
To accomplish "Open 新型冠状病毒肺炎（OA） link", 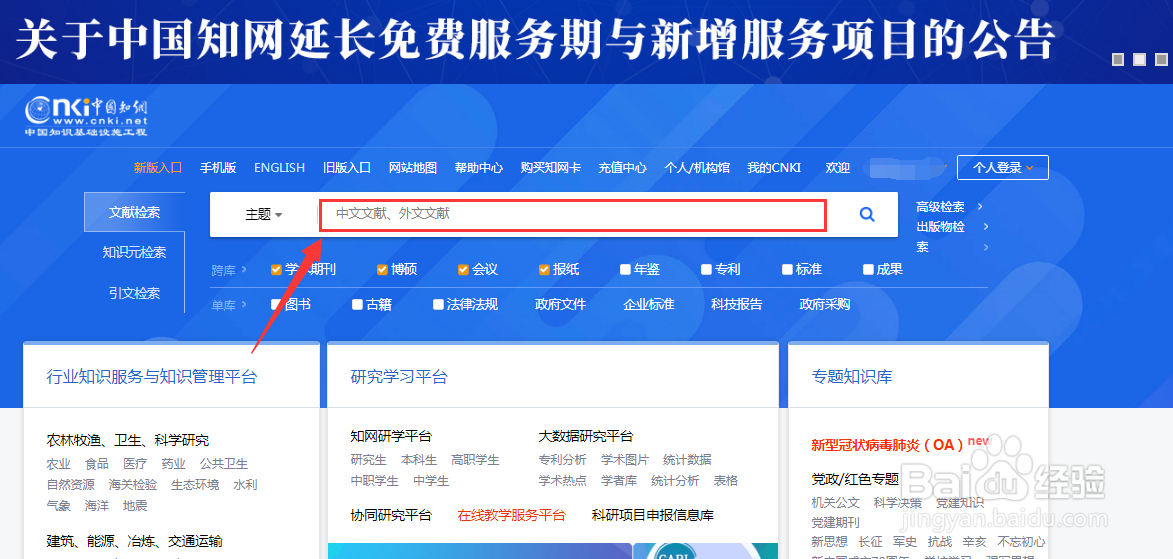I will coord(887,445).
